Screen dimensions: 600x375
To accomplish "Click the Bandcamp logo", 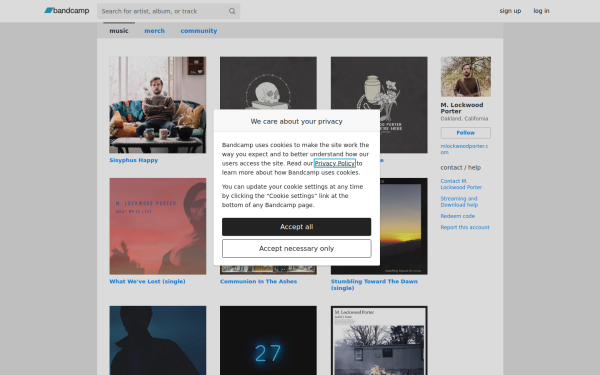I will tap(67, 11).
